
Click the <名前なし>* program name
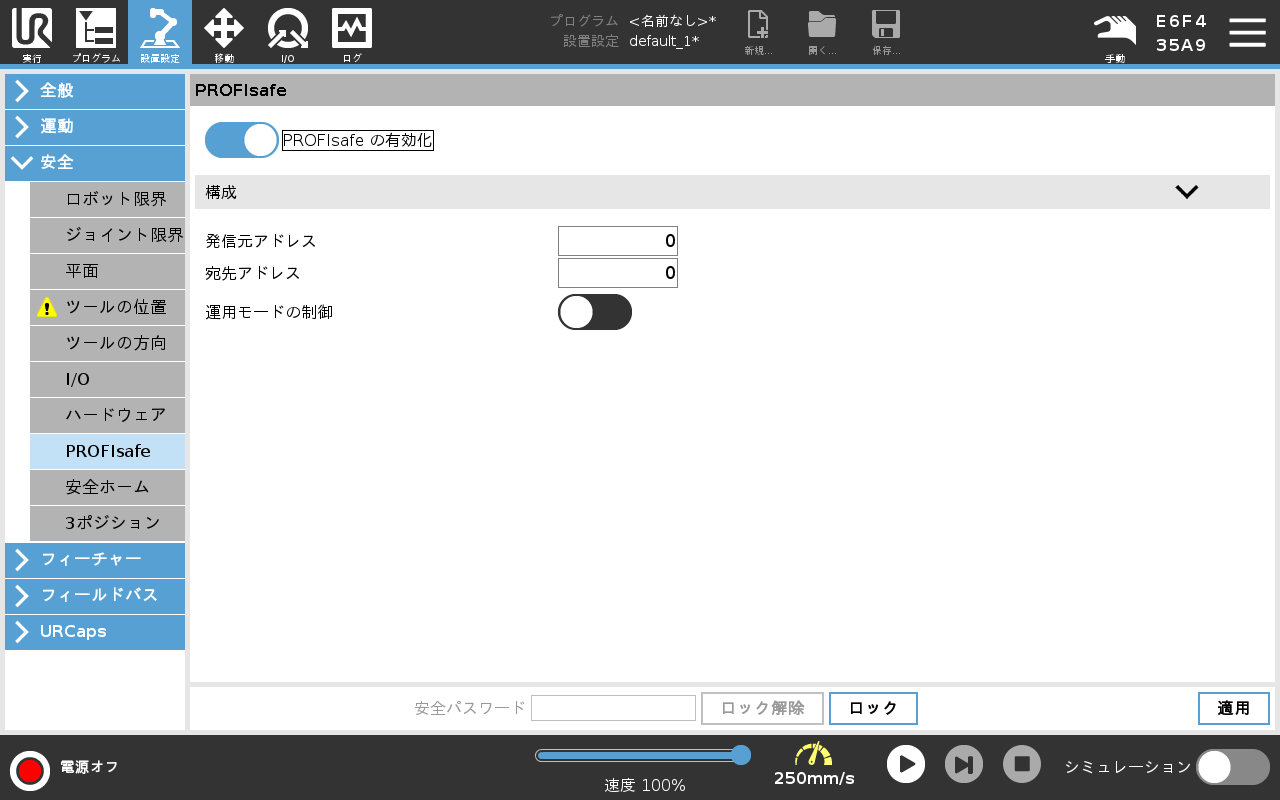(672, 21)
